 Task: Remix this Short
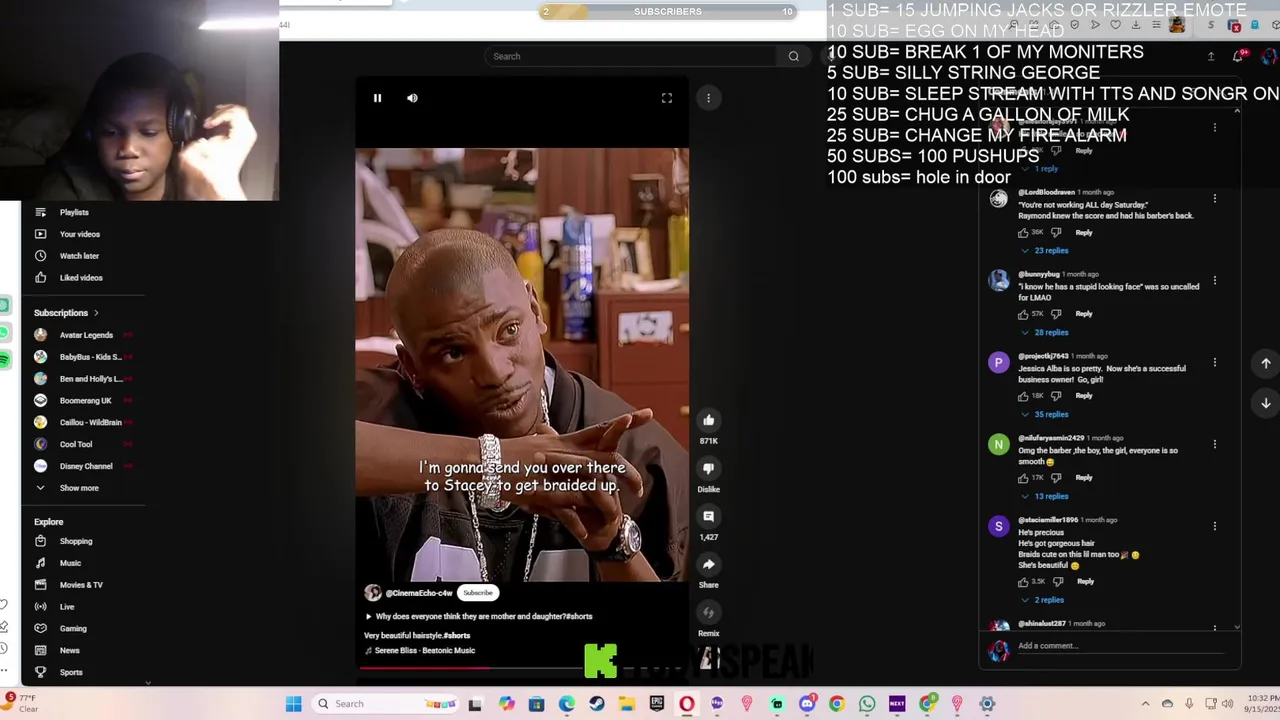708,612
